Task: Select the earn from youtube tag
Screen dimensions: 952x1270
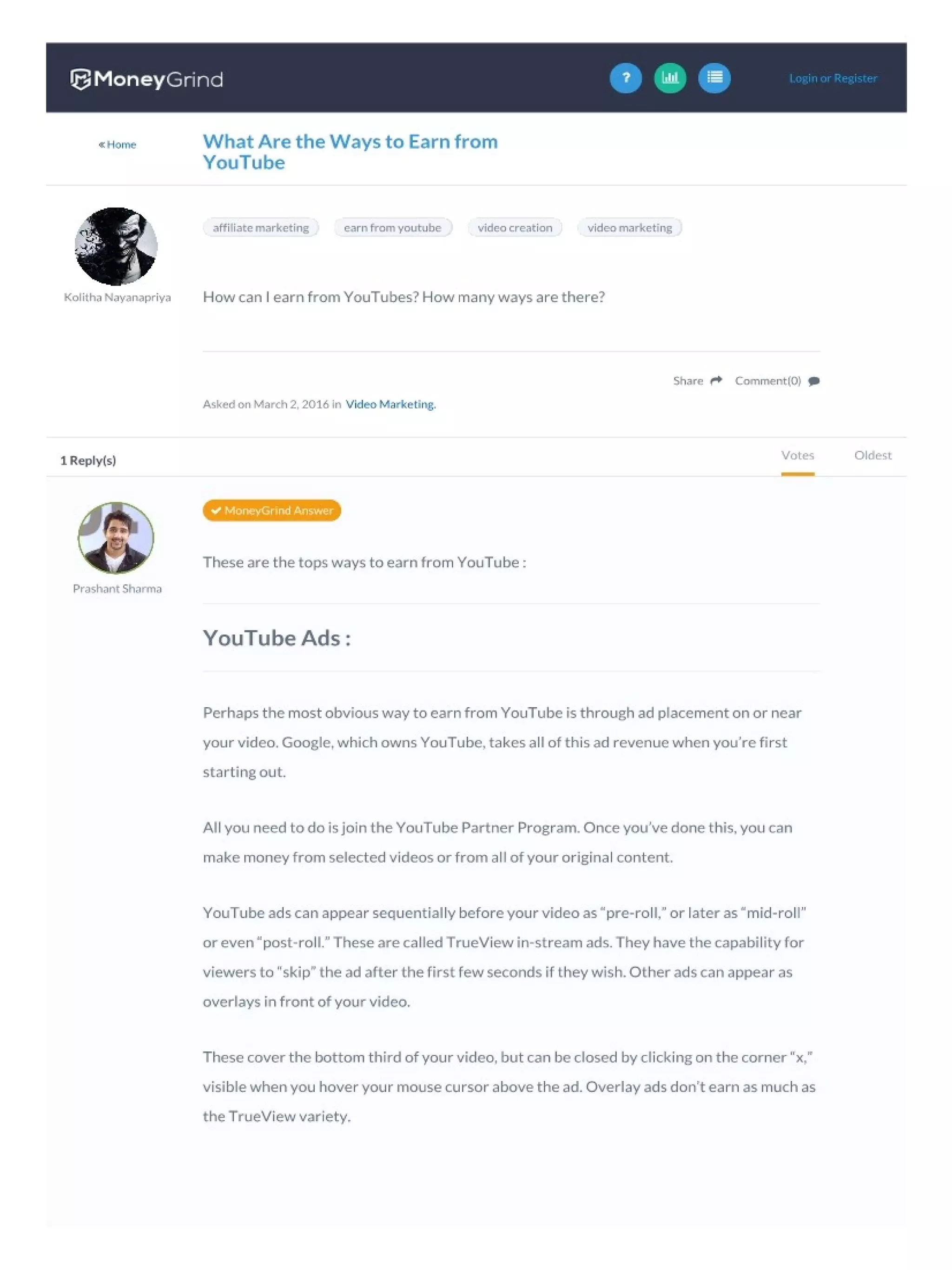Action: (x=393, y=227)
